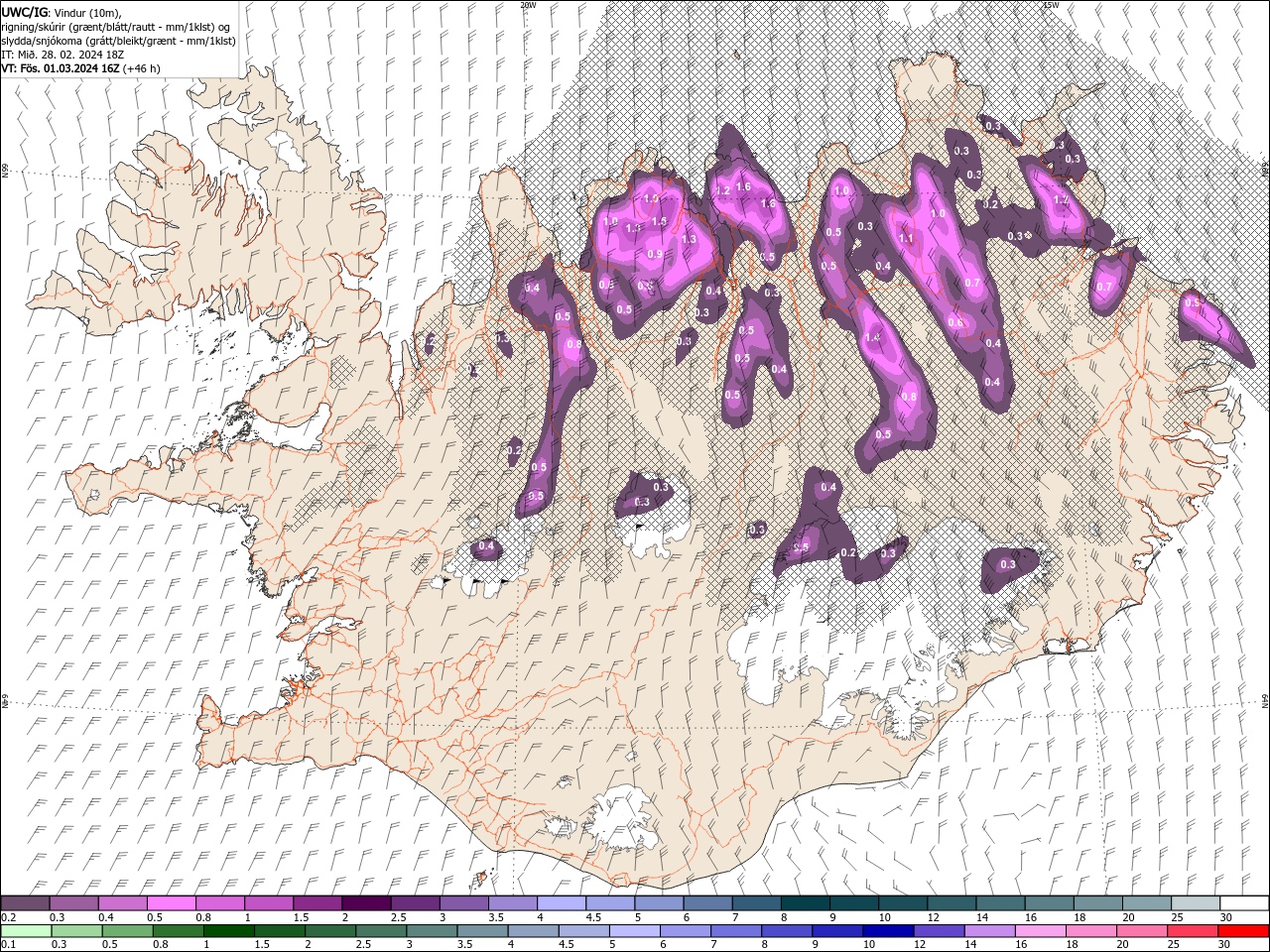Click the '1.1' snowfall value on the map
1270x952 pixels.
coord(905,239)
